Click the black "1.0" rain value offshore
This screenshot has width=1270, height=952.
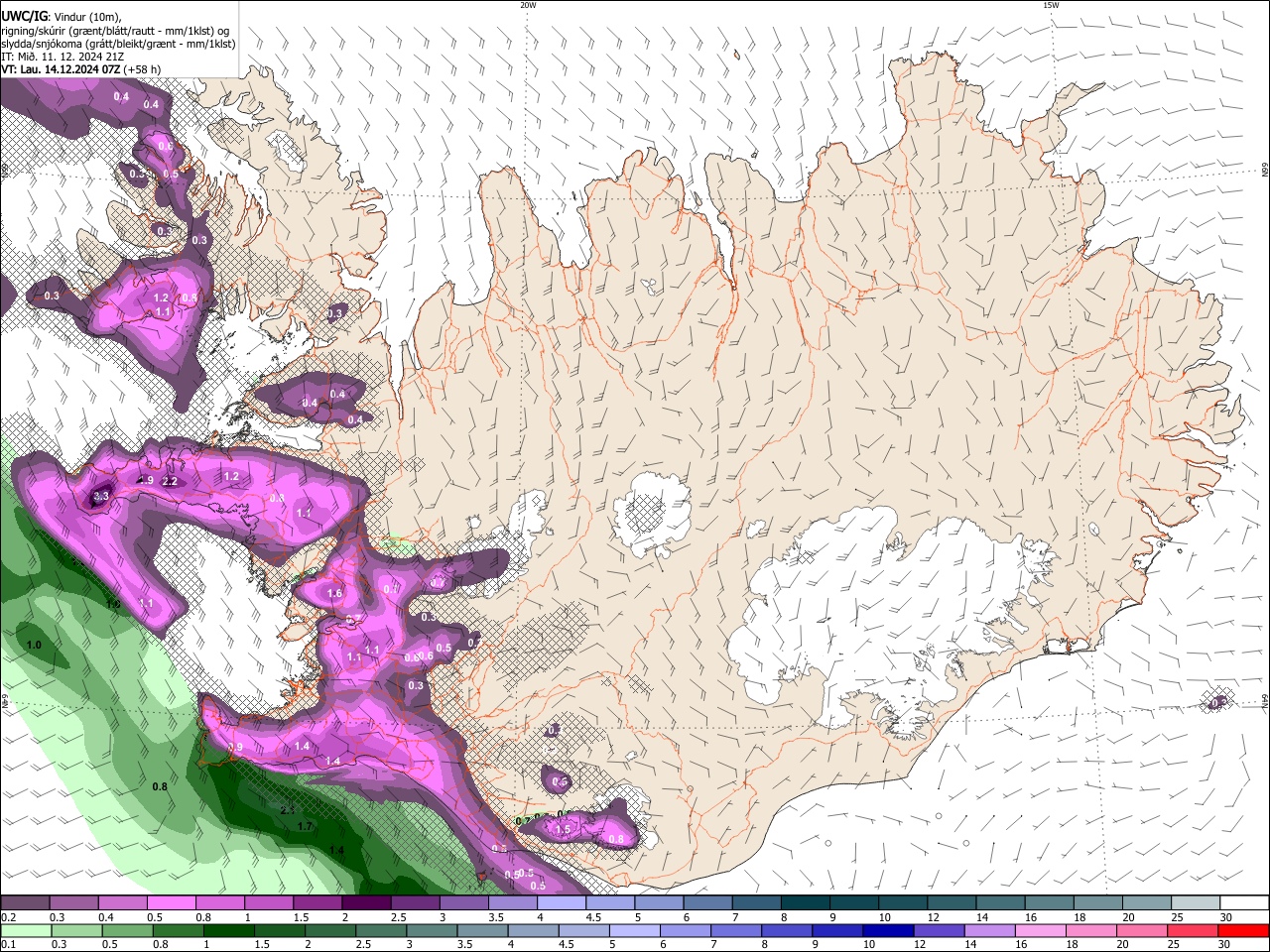pyautogui.click(x=35, y=646)
